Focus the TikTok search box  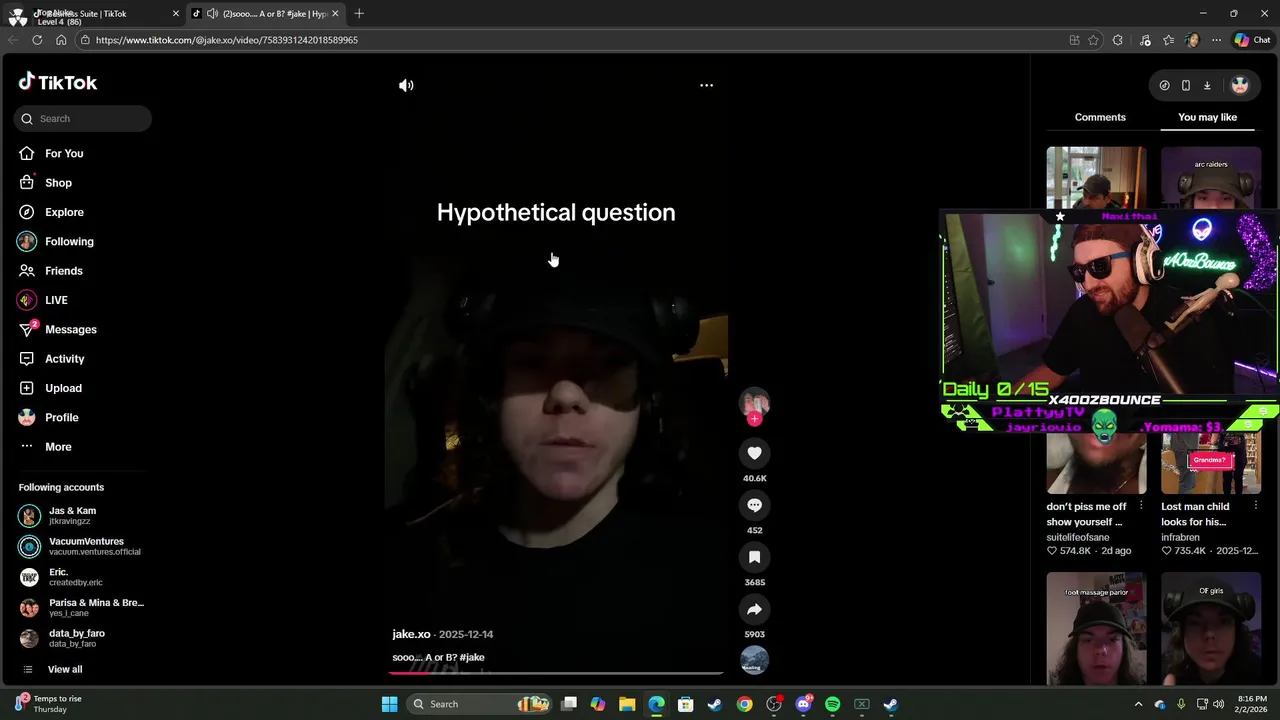[83, 118]
